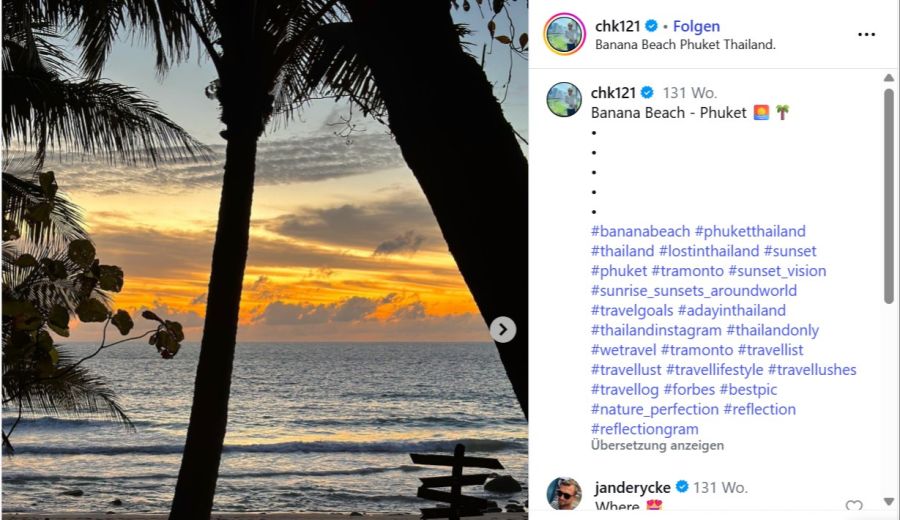Like janderycke's comment with heart icon
Screen dimensions: 900x520
click(853, 507)
